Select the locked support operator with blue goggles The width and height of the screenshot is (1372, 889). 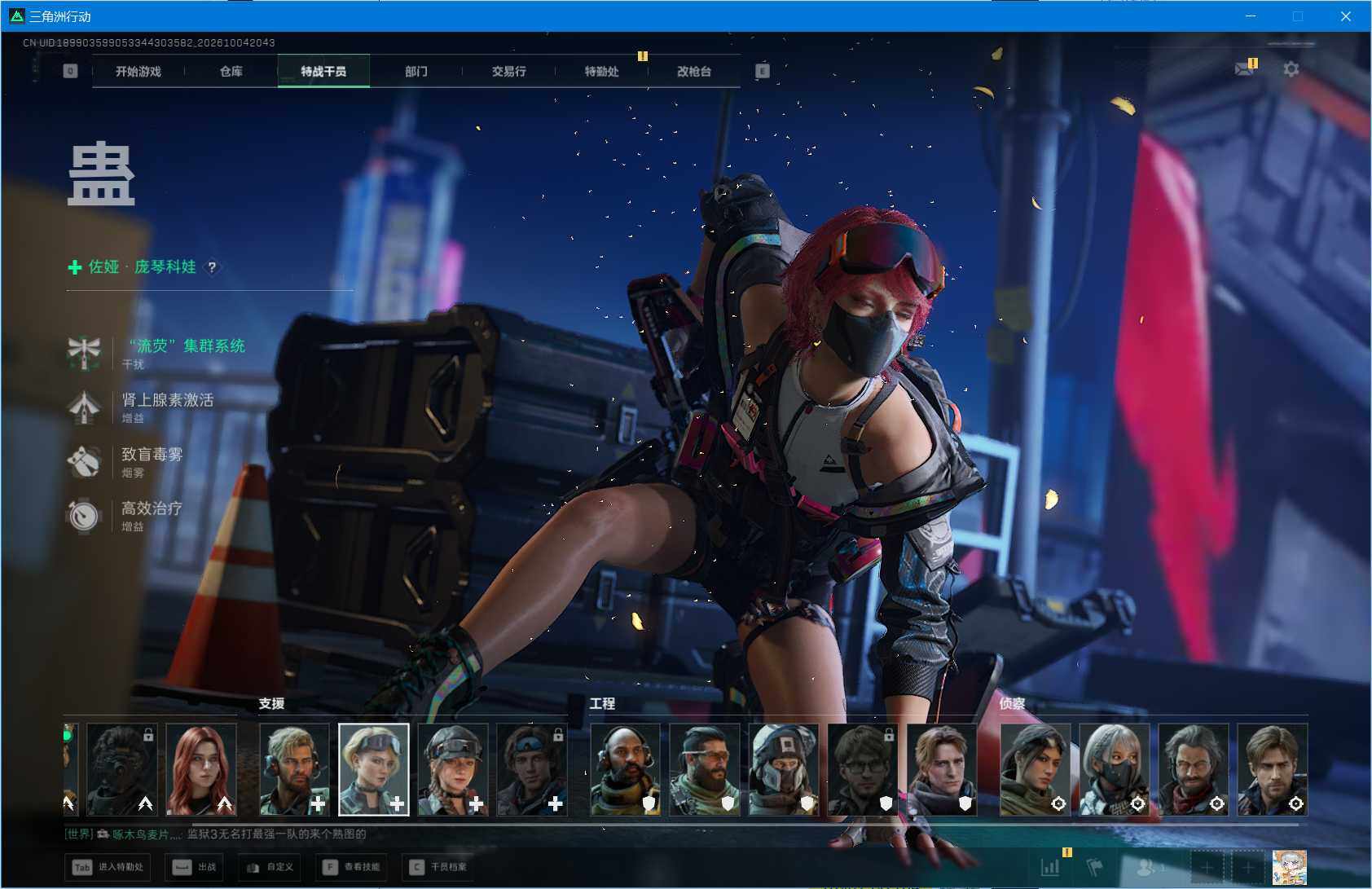532,770
